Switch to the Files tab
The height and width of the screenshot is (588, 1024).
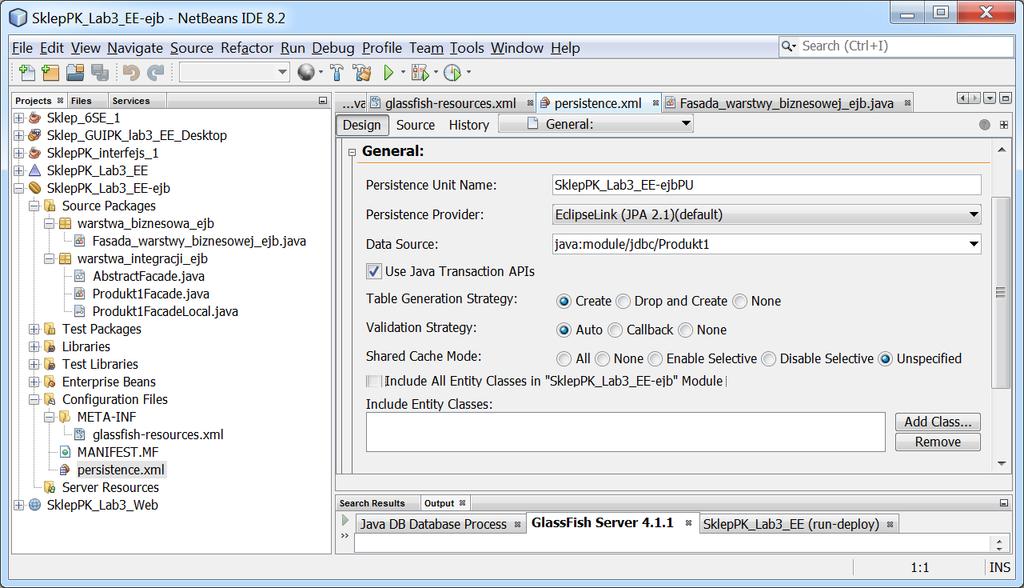pos(81,101)
